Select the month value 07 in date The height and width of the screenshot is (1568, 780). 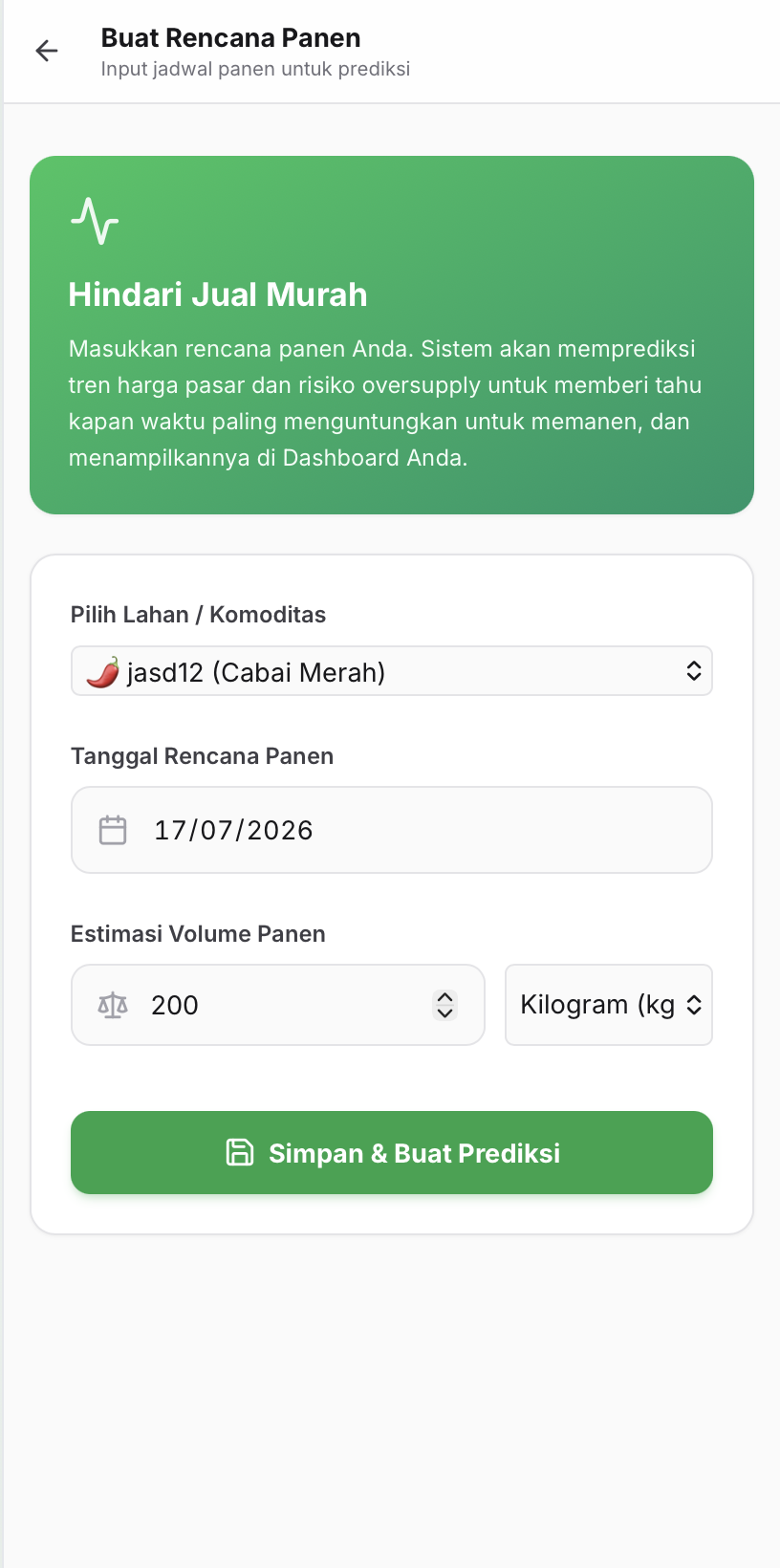[217, 830]
